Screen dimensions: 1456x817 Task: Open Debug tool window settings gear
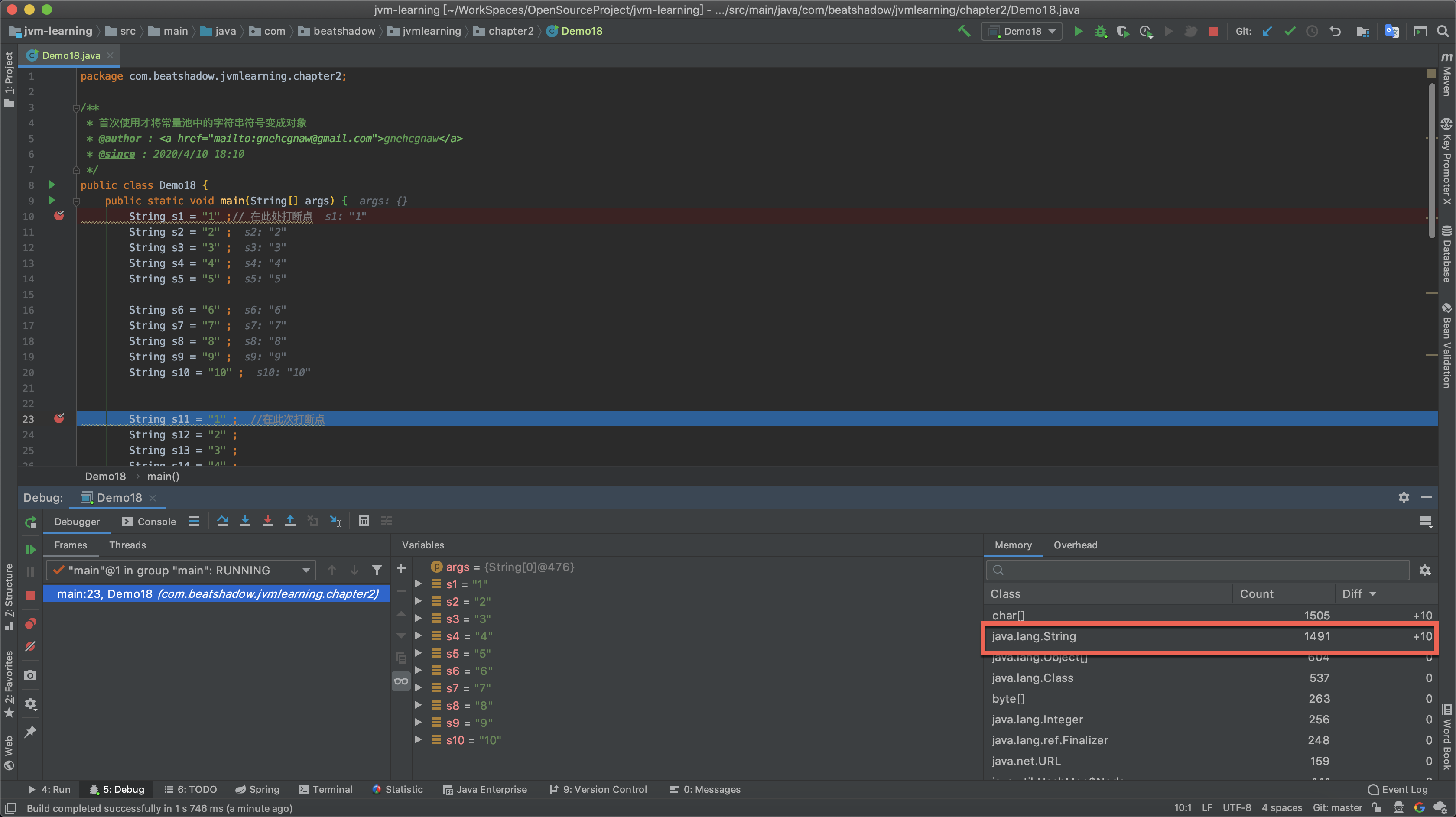[x=1404, y=497]
